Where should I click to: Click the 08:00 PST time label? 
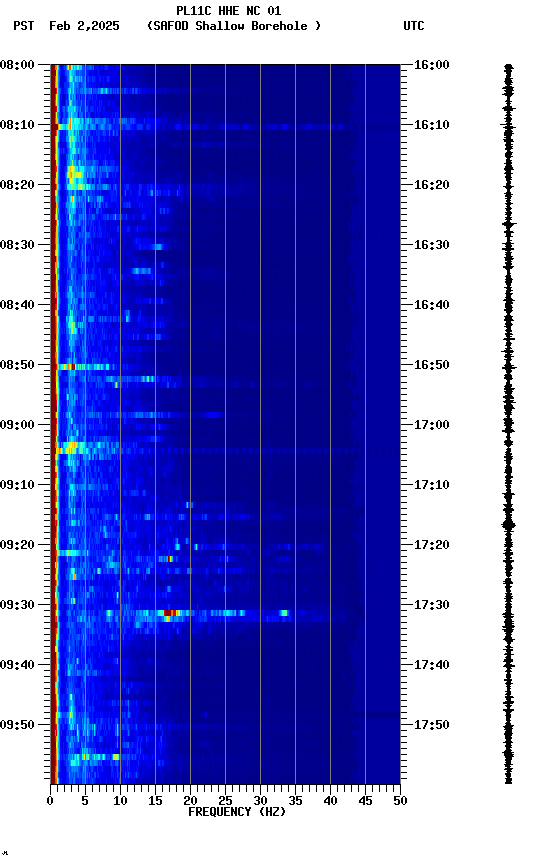point(17,65)
